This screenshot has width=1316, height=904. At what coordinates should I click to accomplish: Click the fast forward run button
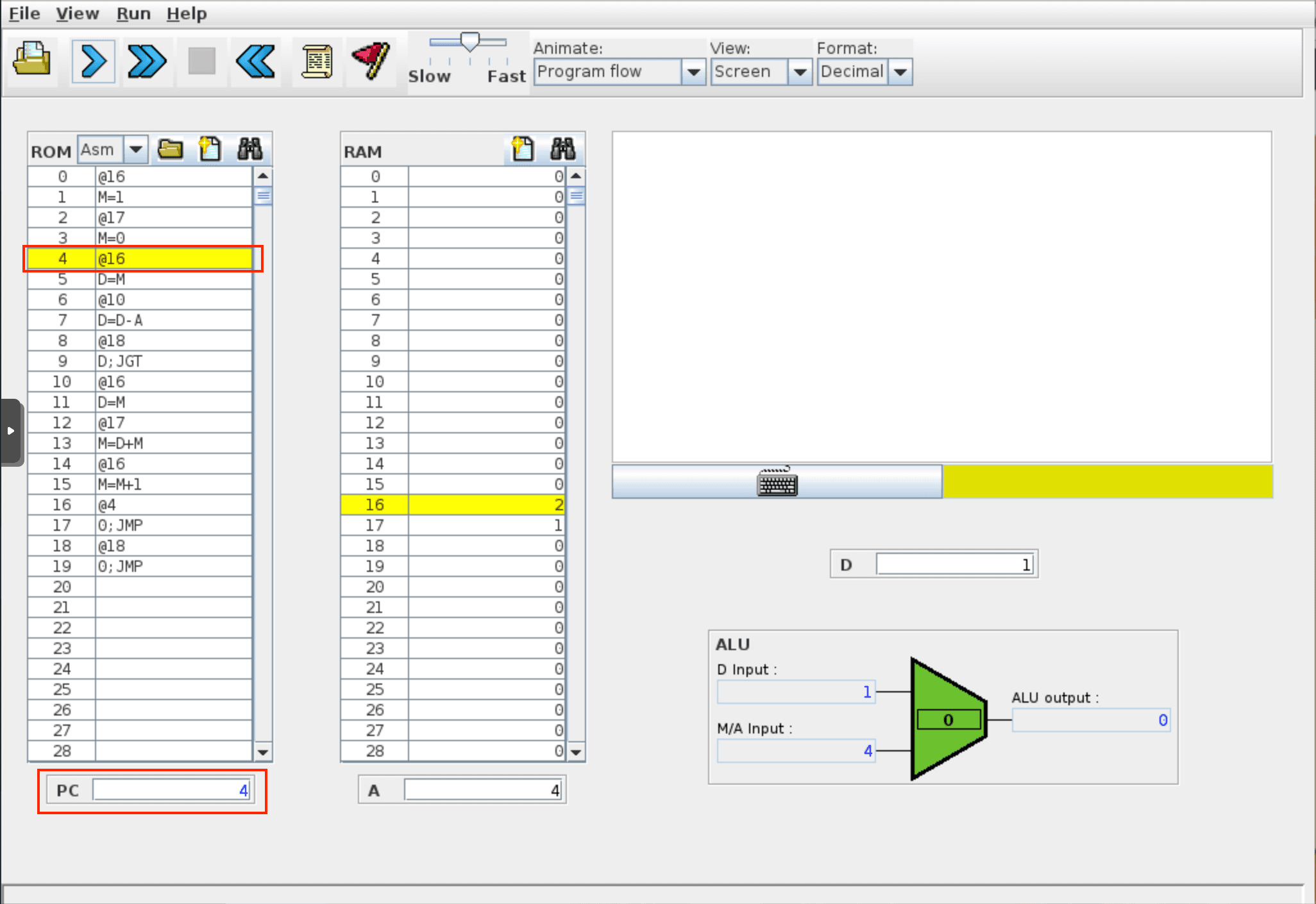(x=147, y=62)
